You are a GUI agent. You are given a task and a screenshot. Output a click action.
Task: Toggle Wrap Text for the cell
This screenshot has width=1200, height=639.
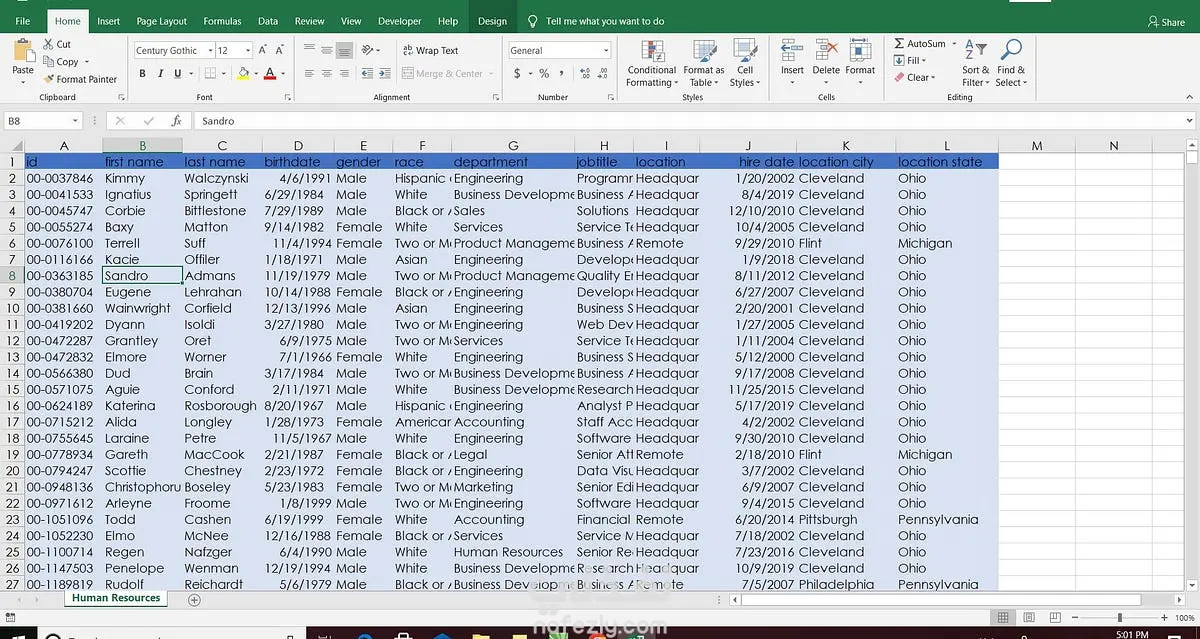click(430, 50)
